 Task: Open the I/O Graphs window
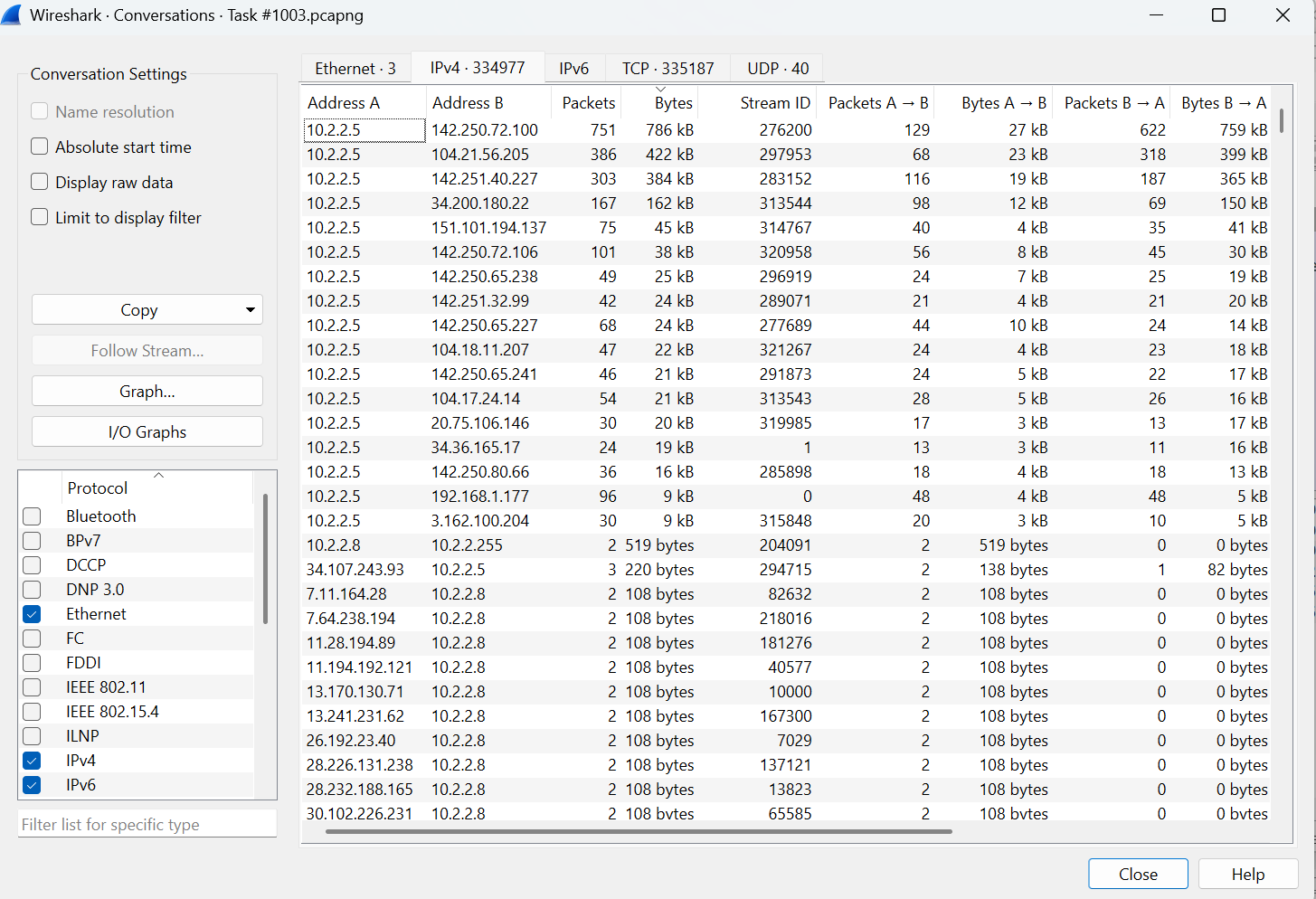click(147, 431)
